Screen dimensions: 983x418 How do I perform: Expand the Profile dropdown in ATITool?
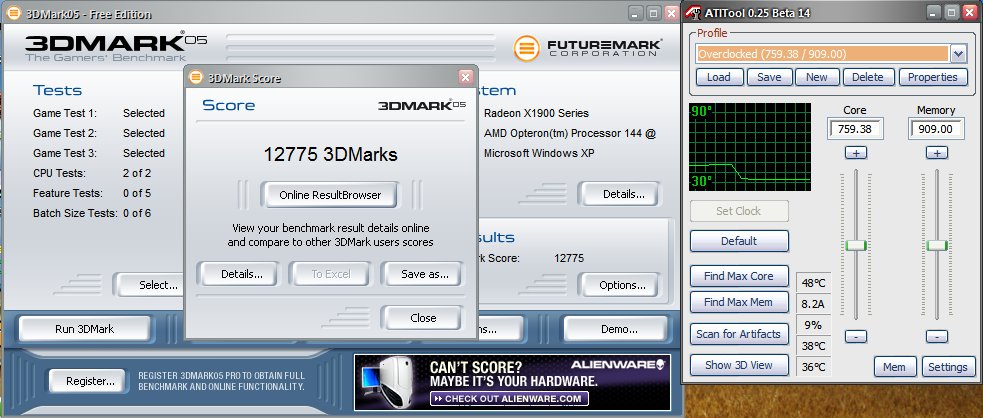pos(958,54)
